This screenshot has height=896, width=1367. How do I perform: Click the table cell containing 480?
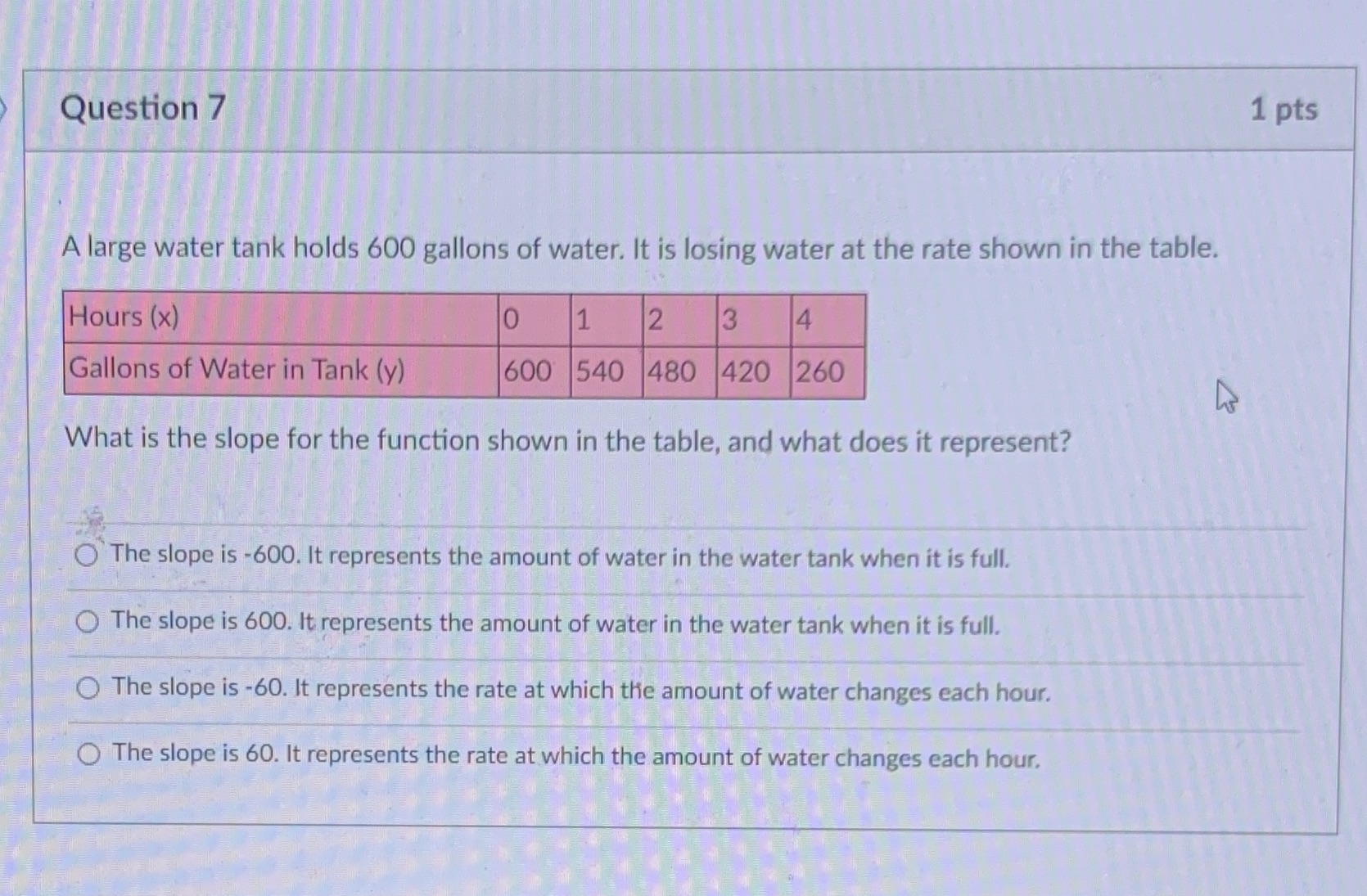click(671, 371)
